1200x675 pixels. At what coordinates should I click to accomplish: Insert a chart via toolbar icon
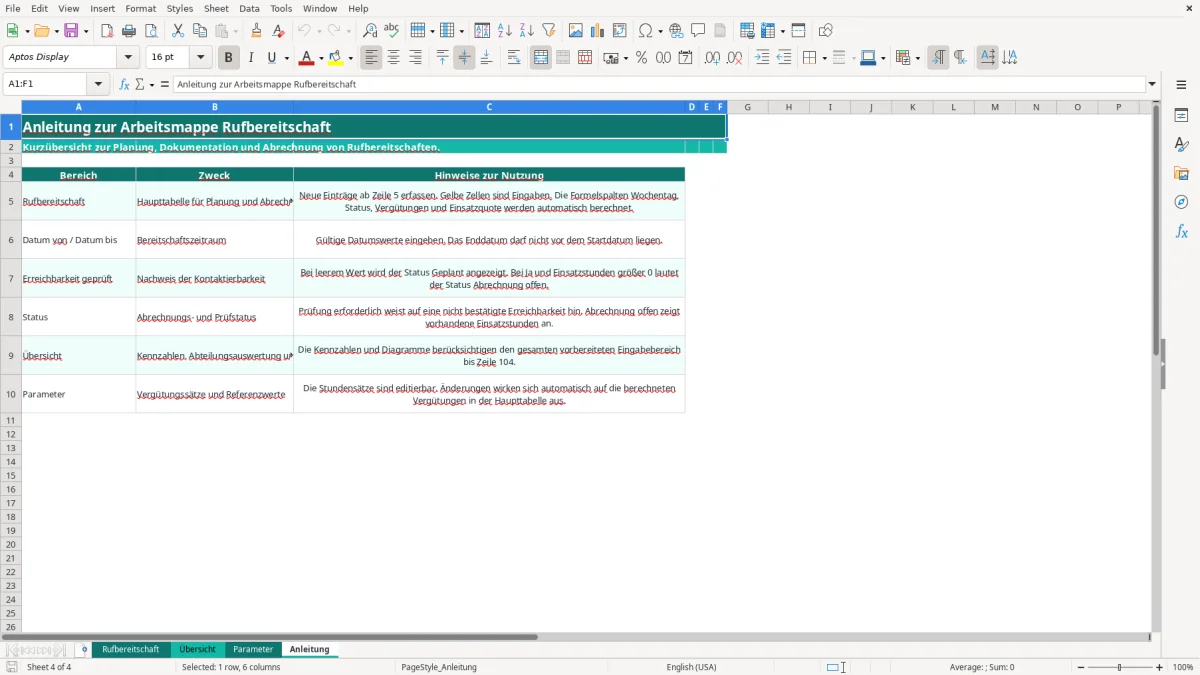598,31
